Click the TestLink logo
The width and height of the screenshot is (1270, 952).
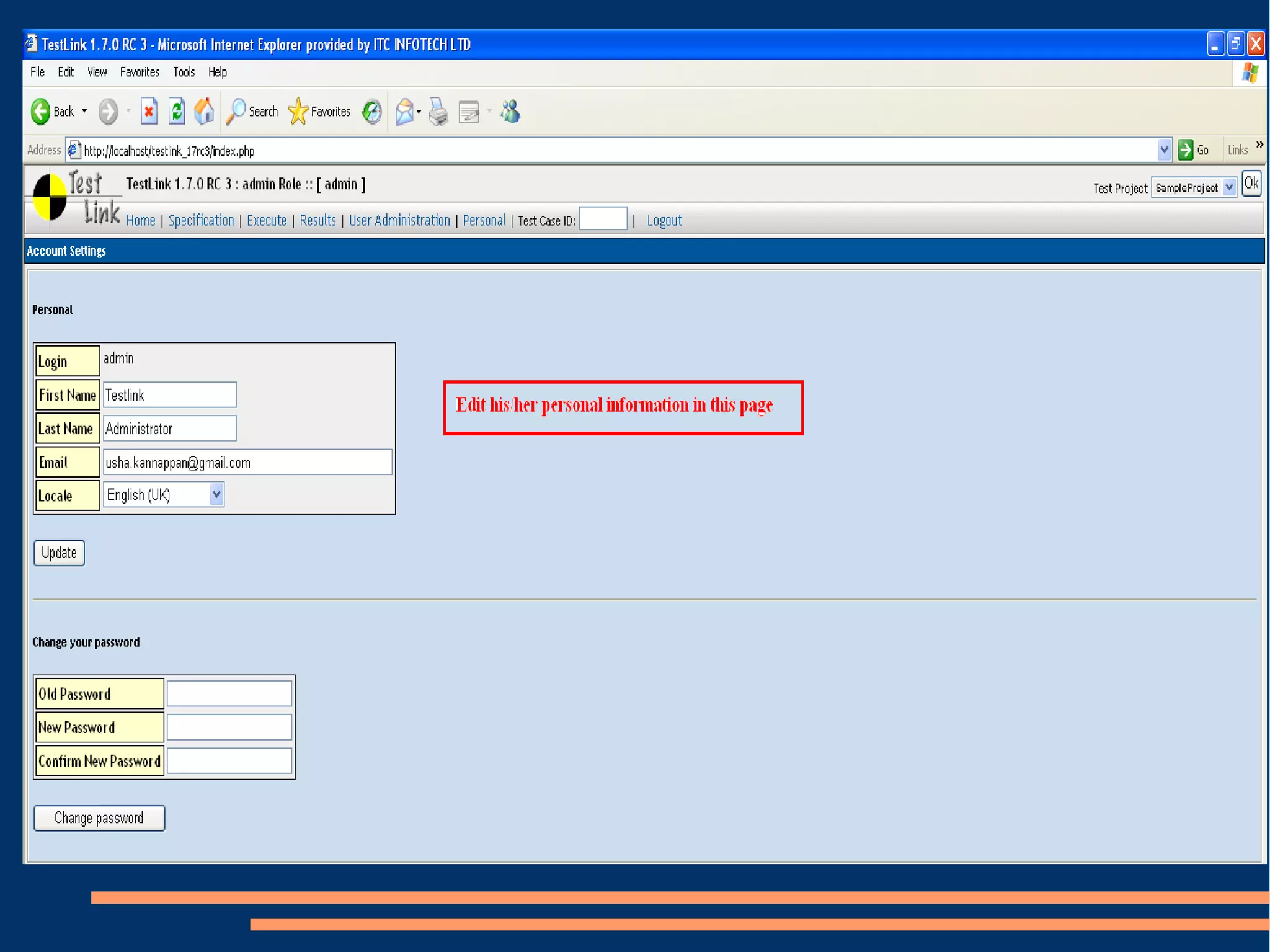[76, 197]
